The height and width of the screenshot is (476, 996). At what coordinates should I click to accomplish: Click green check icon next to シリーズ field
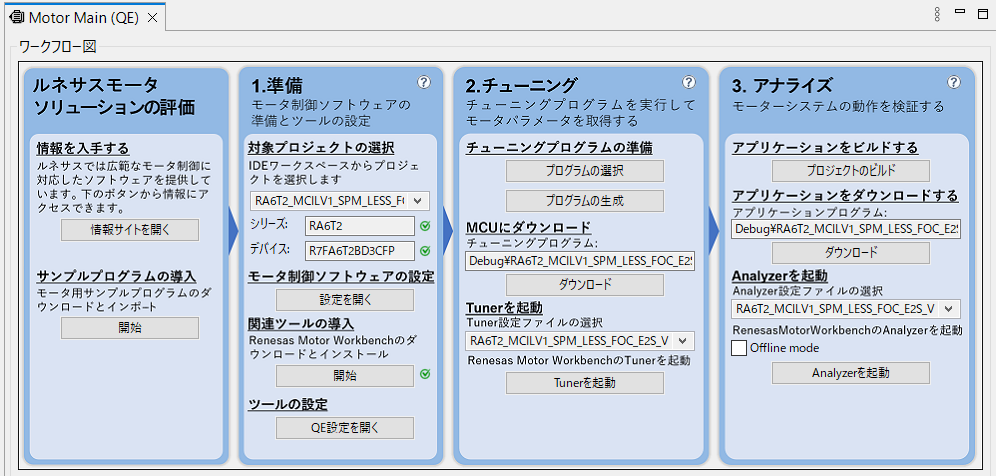pos(426,225)
